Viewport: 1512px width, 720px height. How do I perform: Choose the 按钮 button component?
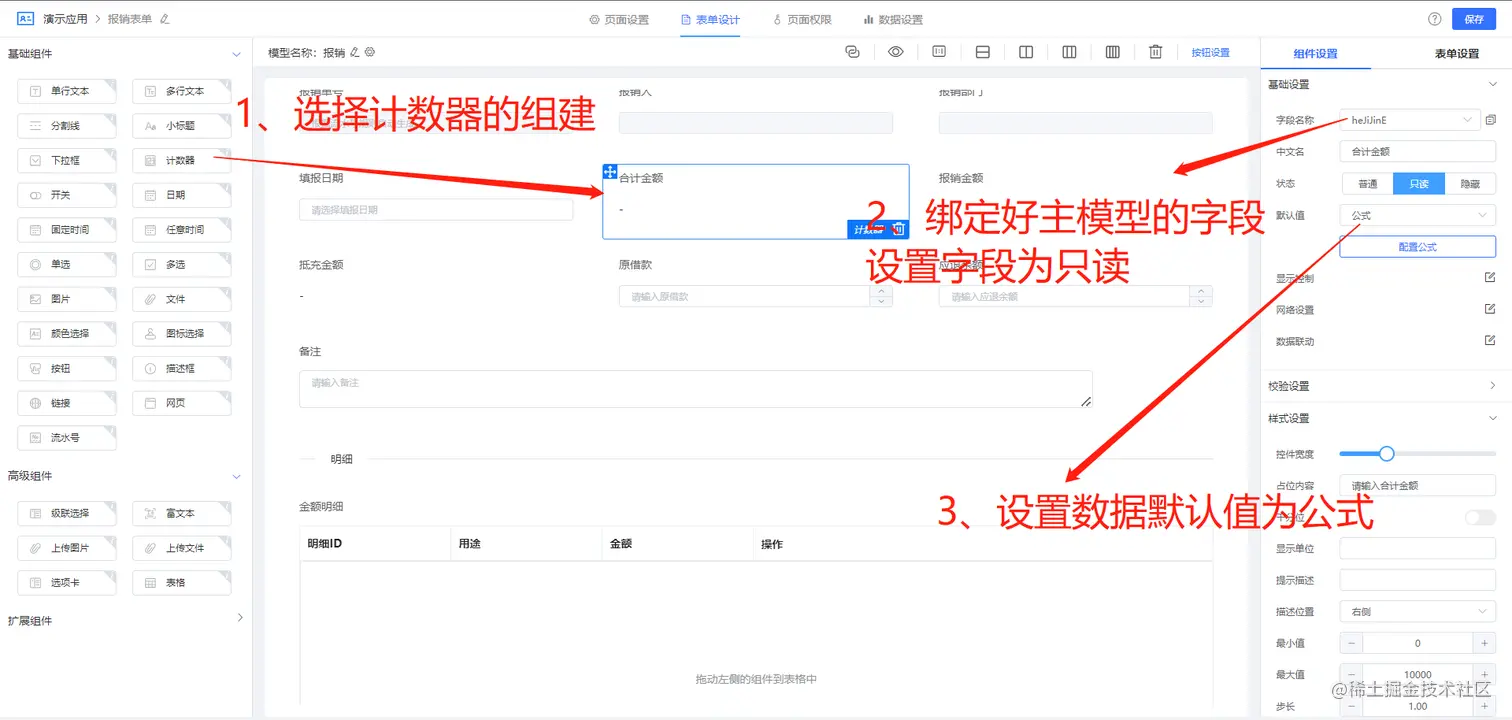(66, 369)
